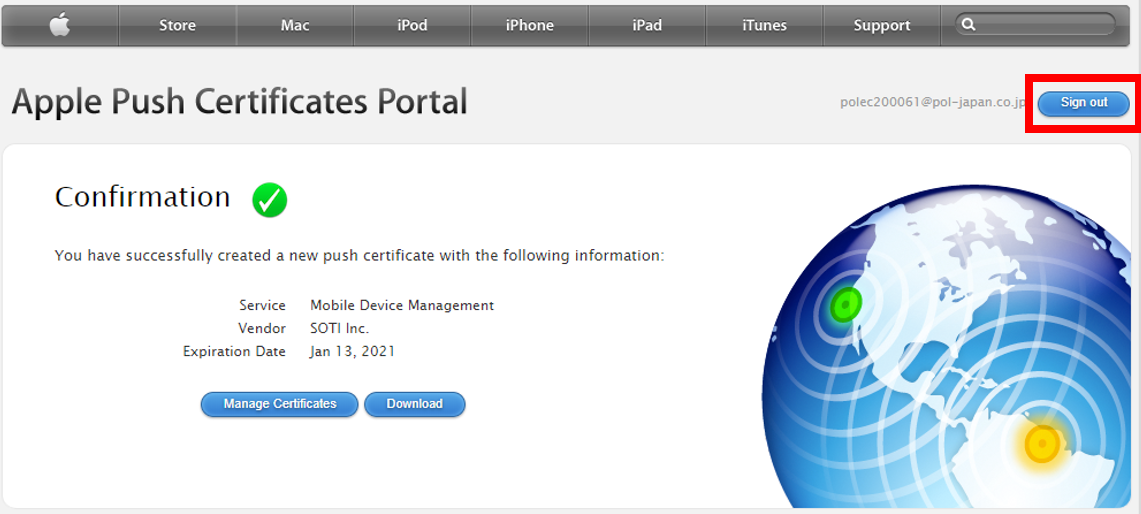This screenshot has height=514, width=1141.
Task: Click the Apple logo in navigation bar
Action: click(x=60, y=25)
